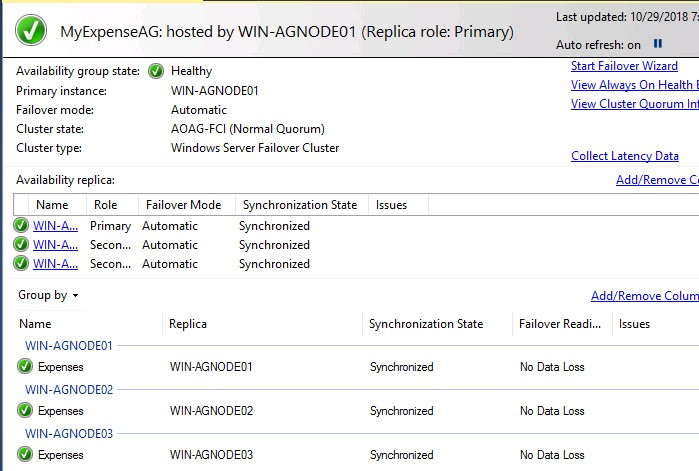The height and width of the screenshot is (471, 699).
Task: Sort by the Failover Mode column header
Action: point(183,205)
